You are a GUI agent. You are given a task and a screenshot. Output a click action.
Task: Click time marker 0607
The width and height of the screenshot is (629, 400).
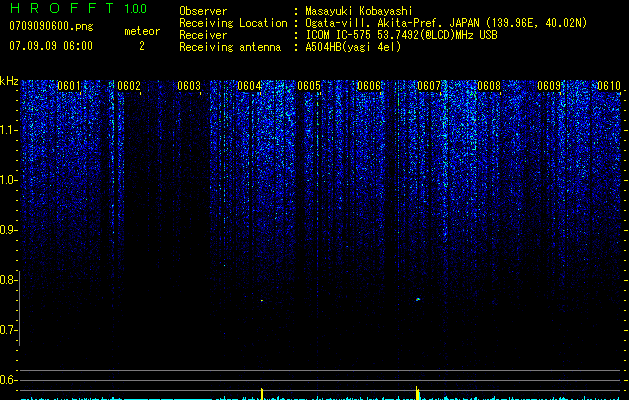(x=429, y=86)
